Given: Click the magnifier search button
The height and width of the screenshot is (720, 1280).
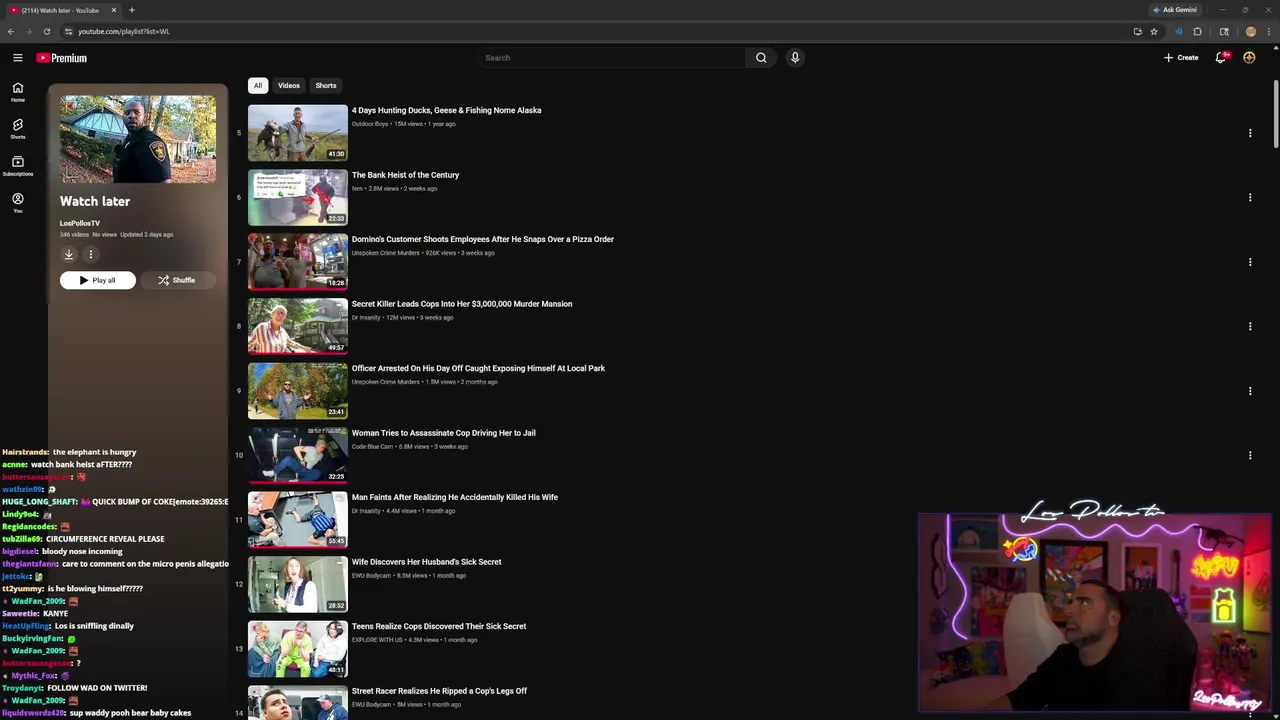Looking at the screenshot, I should coord(761,58).
